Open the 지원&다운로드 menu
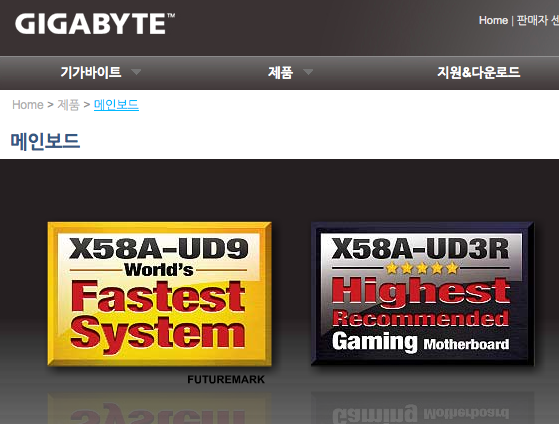 point(478,72)
